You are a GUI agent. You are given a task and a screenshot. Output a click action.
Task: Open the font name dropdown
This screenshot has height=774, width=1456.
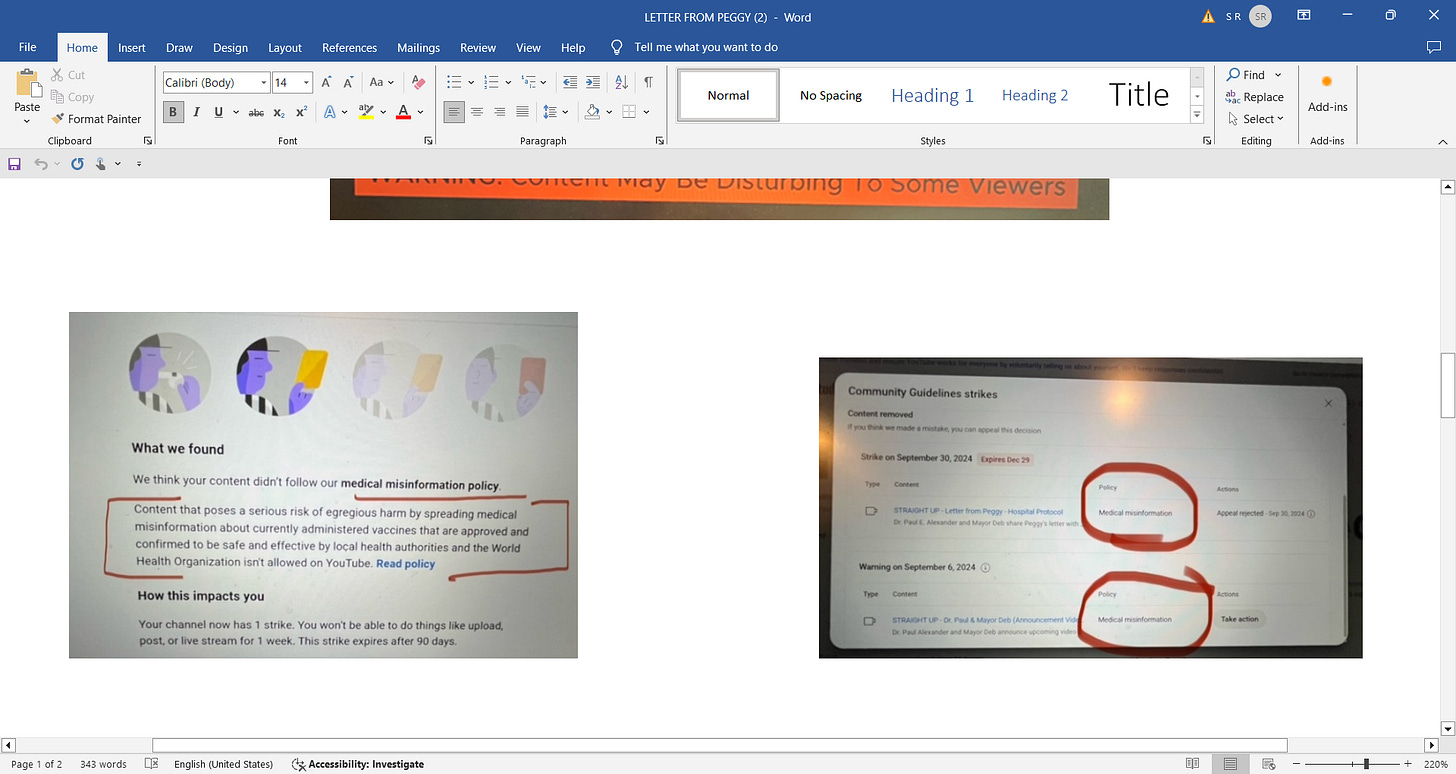(264, 83)
